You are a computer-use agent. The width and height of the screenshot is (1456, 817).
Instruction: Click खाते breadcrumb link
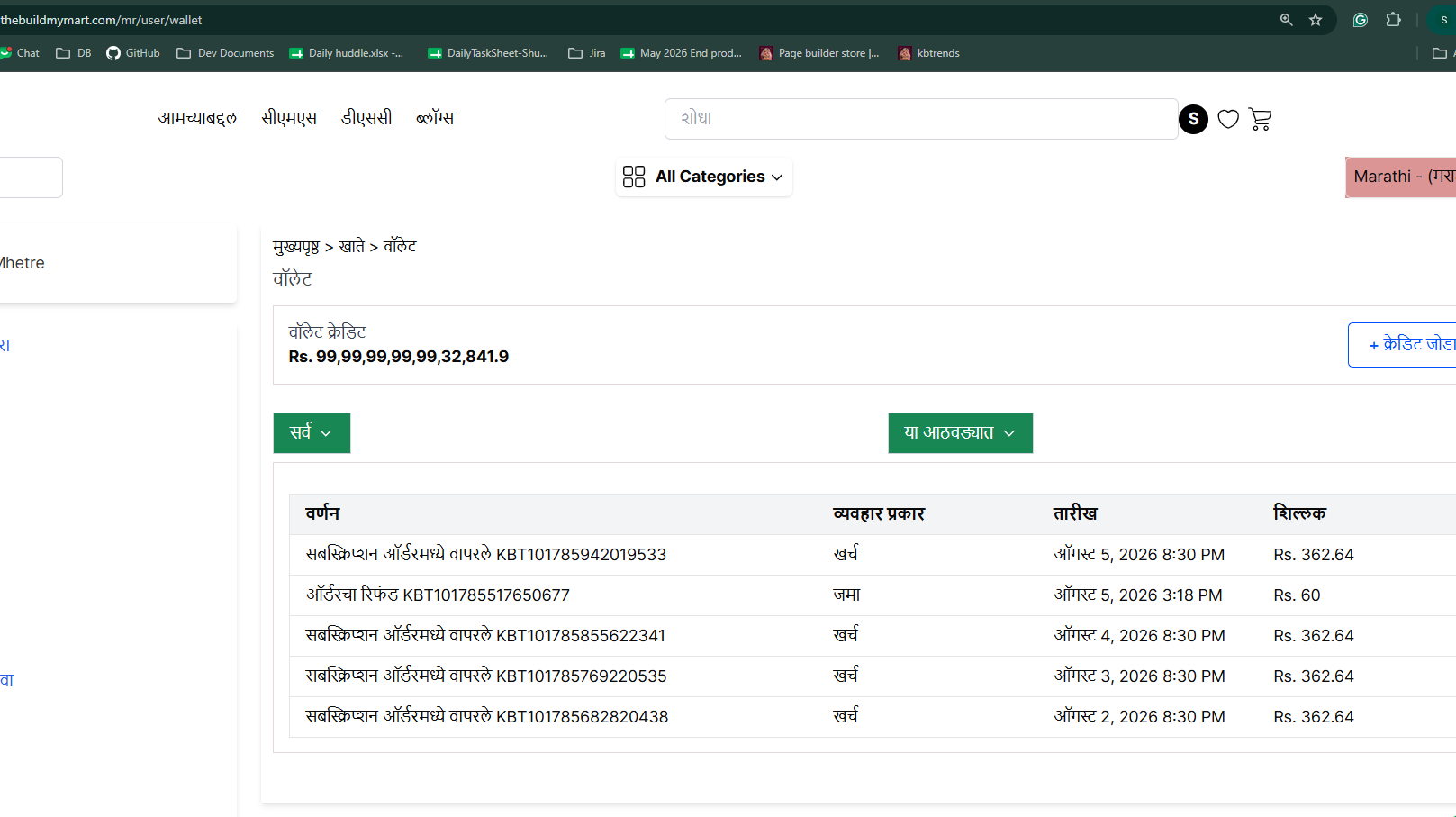pyautogui.click(x=352, y=246)
